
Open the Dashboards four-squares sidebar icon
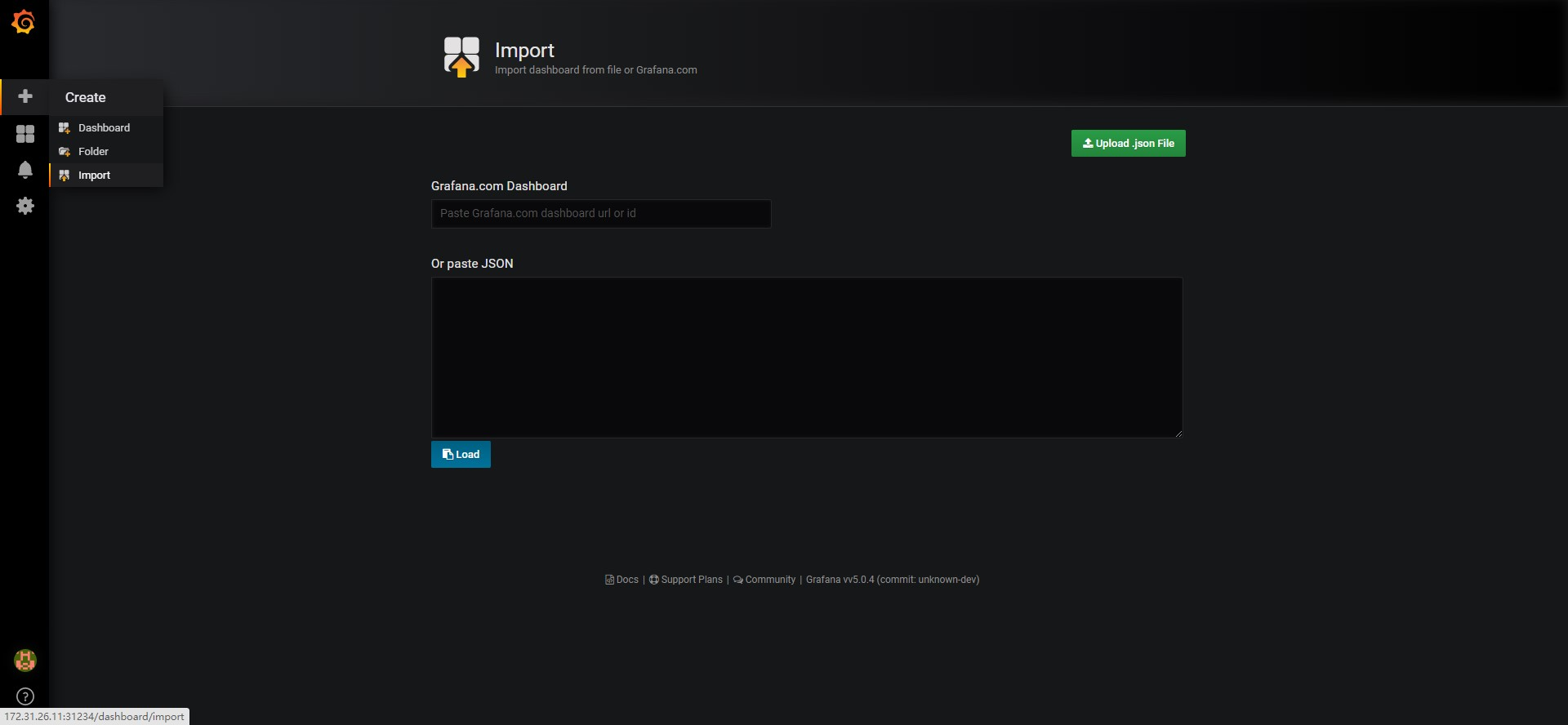[25, 133]
